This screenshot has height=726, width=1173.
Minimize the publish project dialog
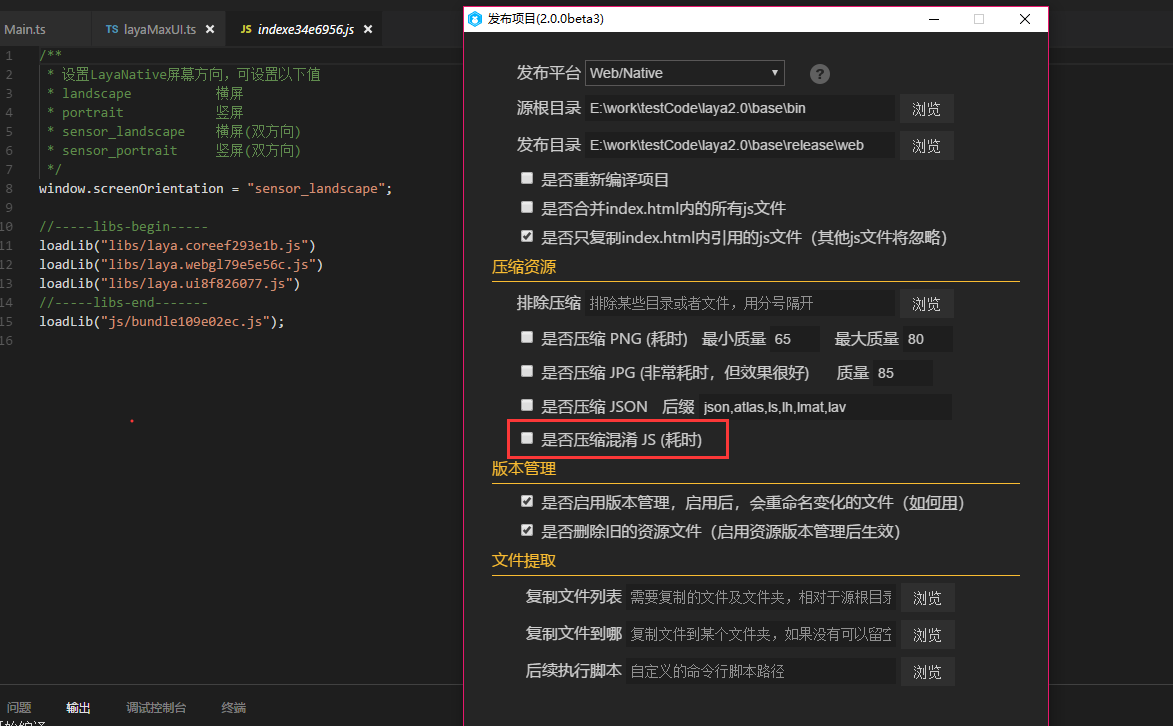point(934,19)
